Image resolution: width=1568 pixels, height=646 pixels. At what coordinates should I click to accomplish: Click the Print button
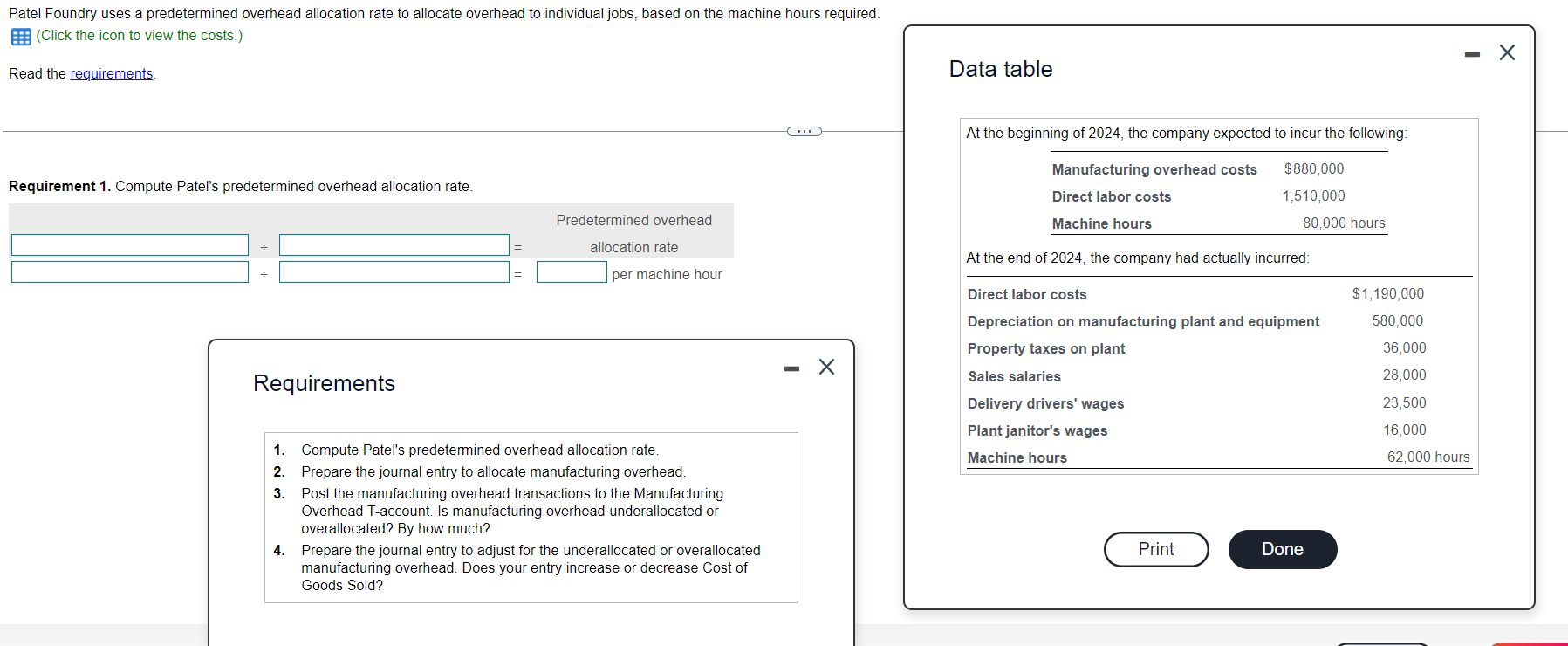(1156, 549)
